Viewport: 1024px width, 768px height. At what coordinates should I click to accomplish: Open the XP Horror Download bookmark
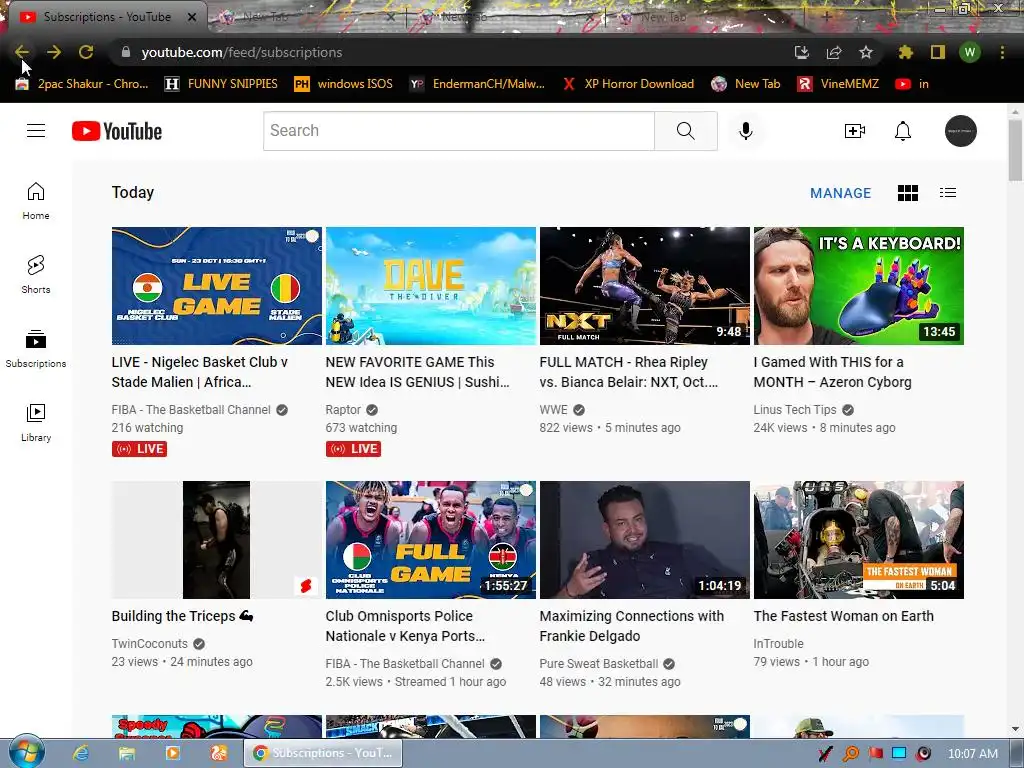click(628, 84)
